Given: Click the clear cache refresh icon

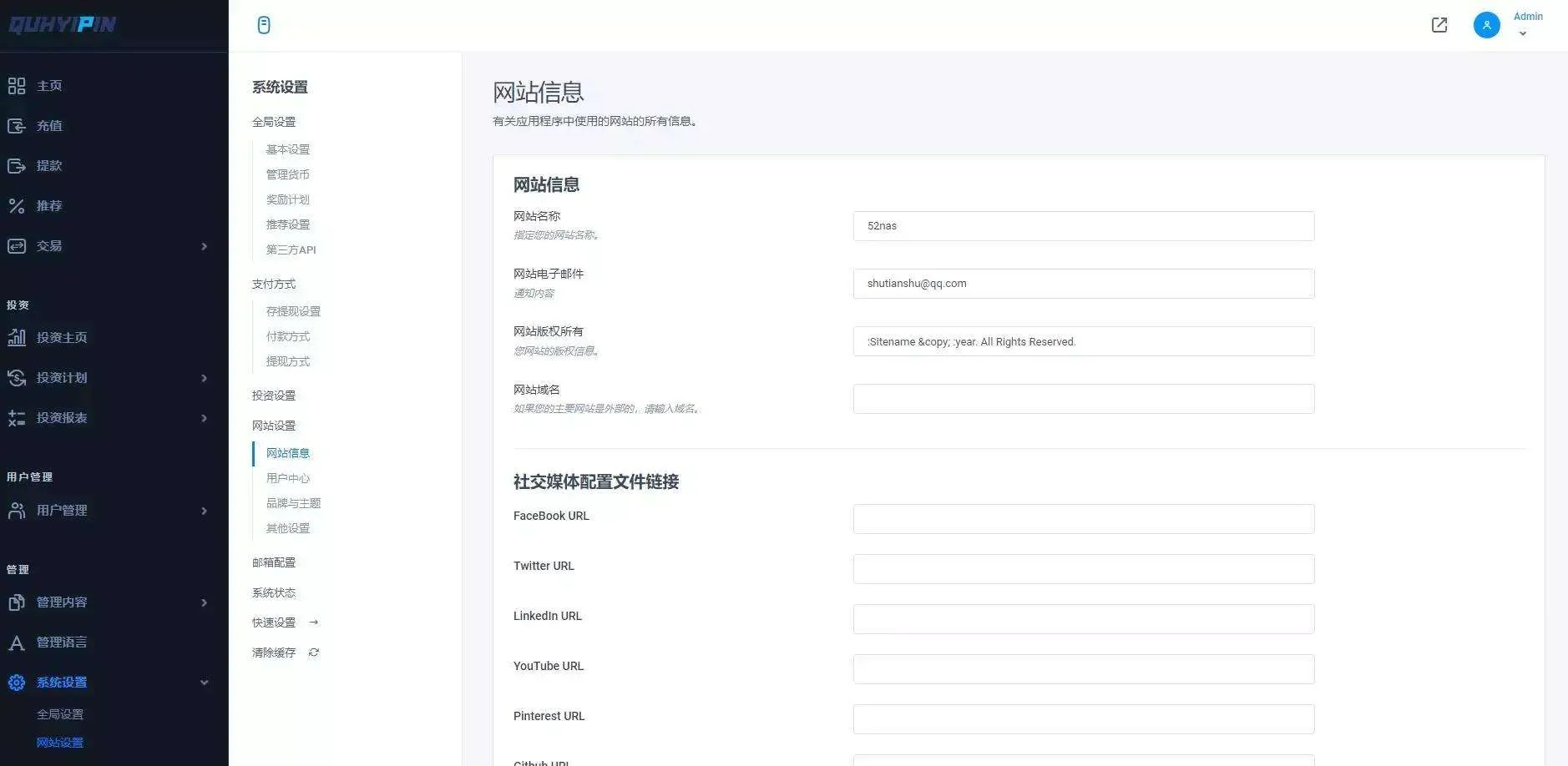Looking at the screenshot, I should pyautogui.click(x=314, y=653).
